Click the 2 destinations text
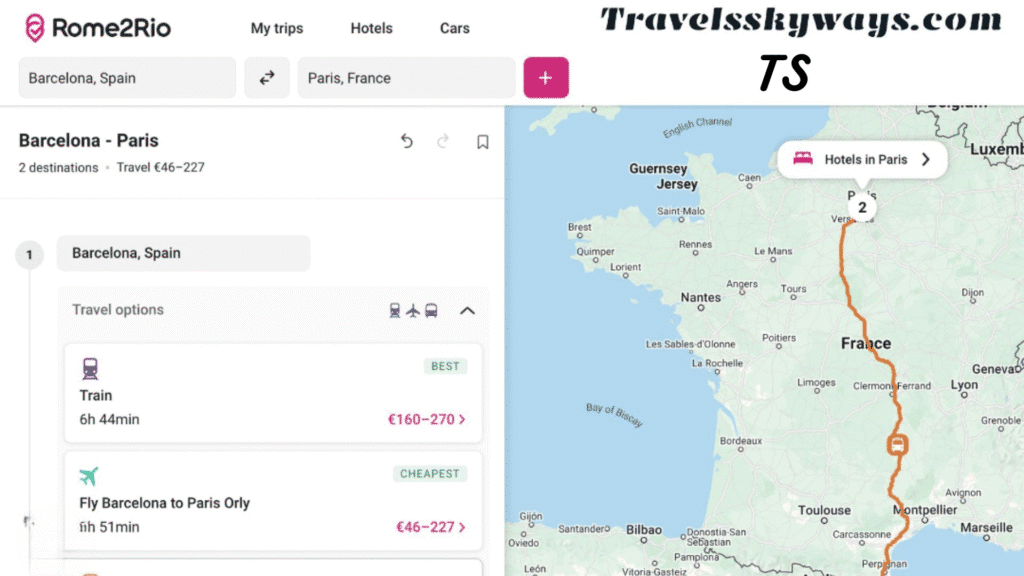This screenshot has height=576, width=1024. [x=58, y=168]
